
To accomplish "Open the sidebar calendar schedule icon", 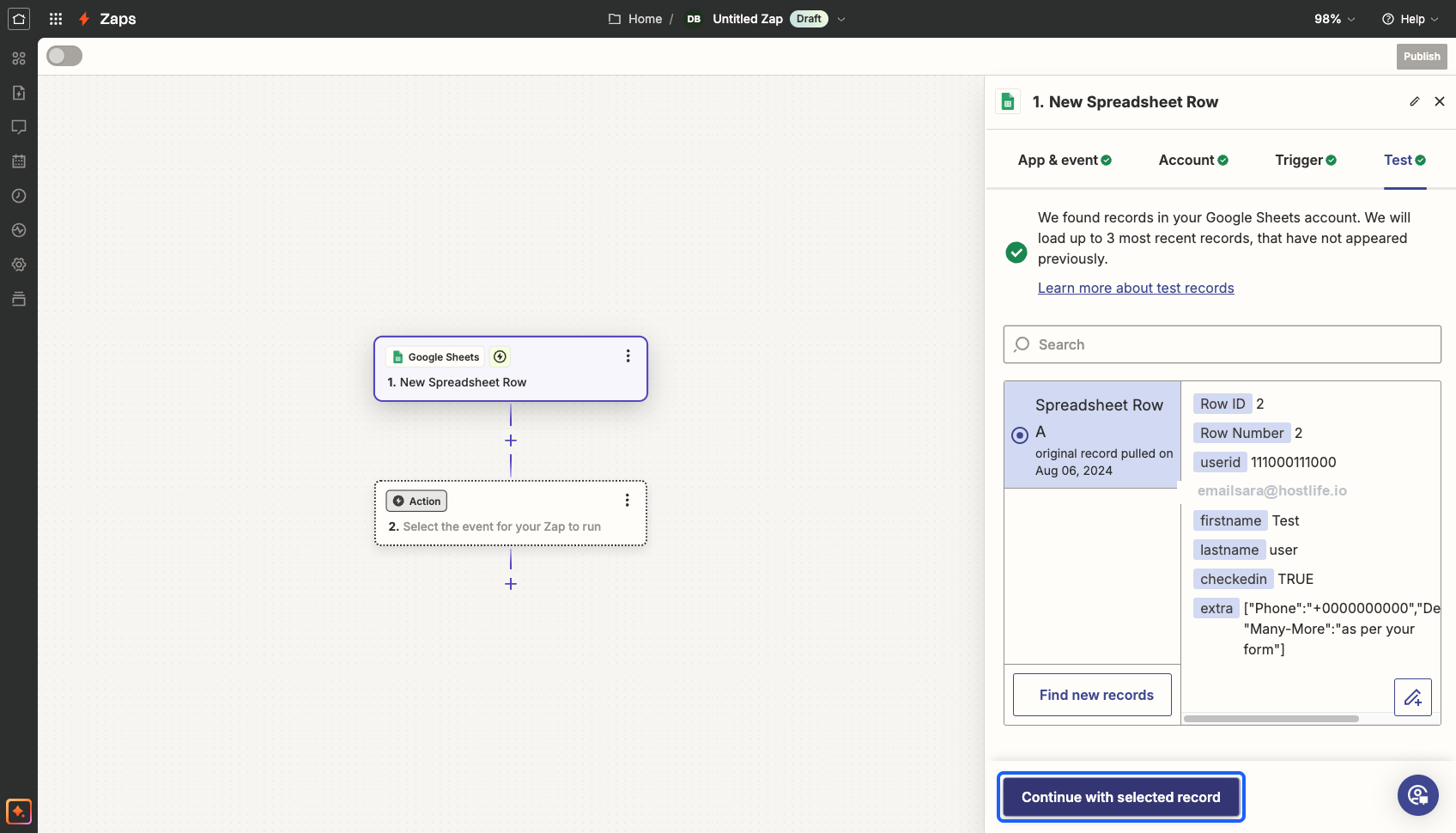I will [x=19, y=161].
